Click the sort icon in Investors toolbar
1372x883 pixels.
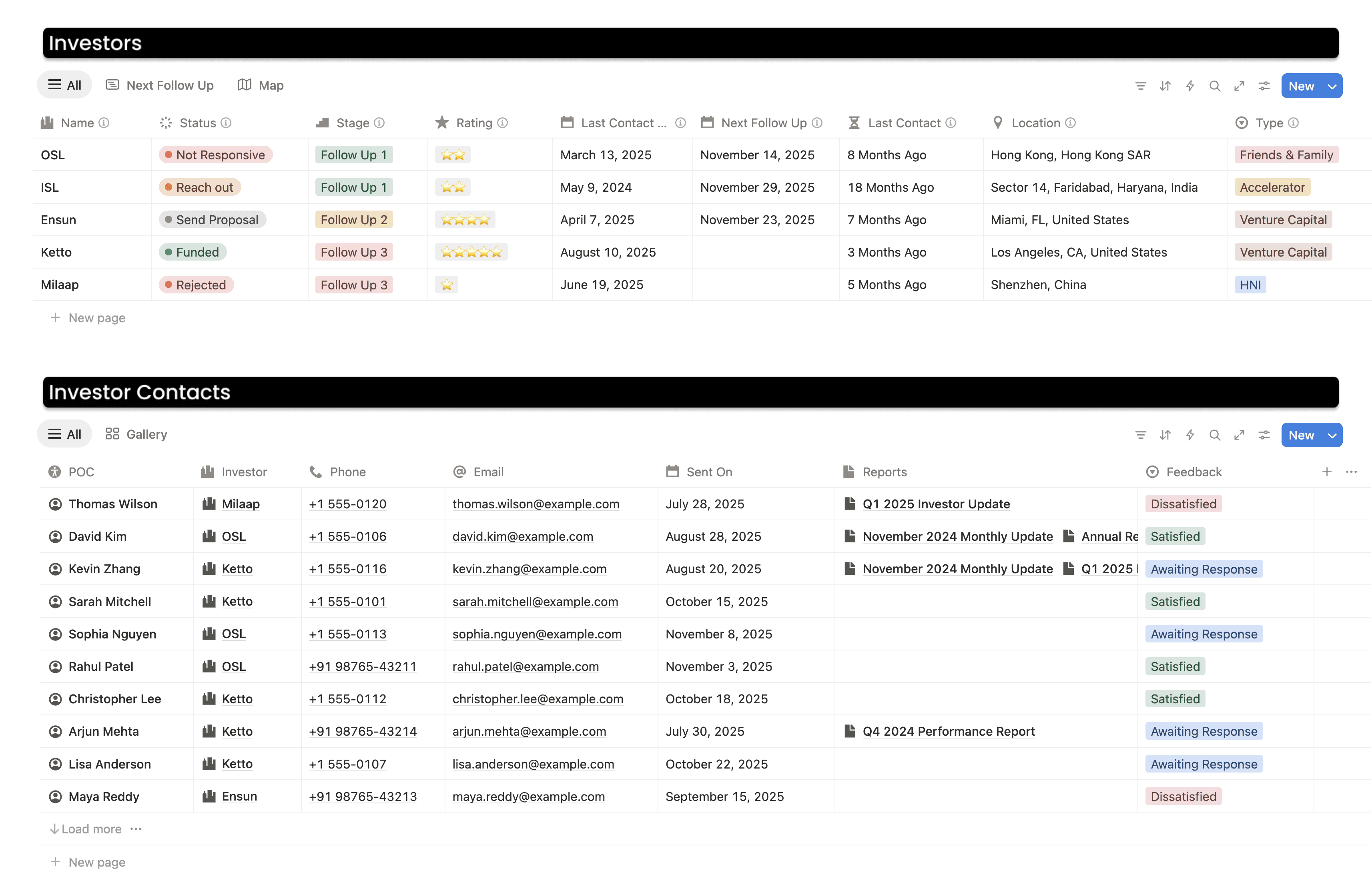1164,86
